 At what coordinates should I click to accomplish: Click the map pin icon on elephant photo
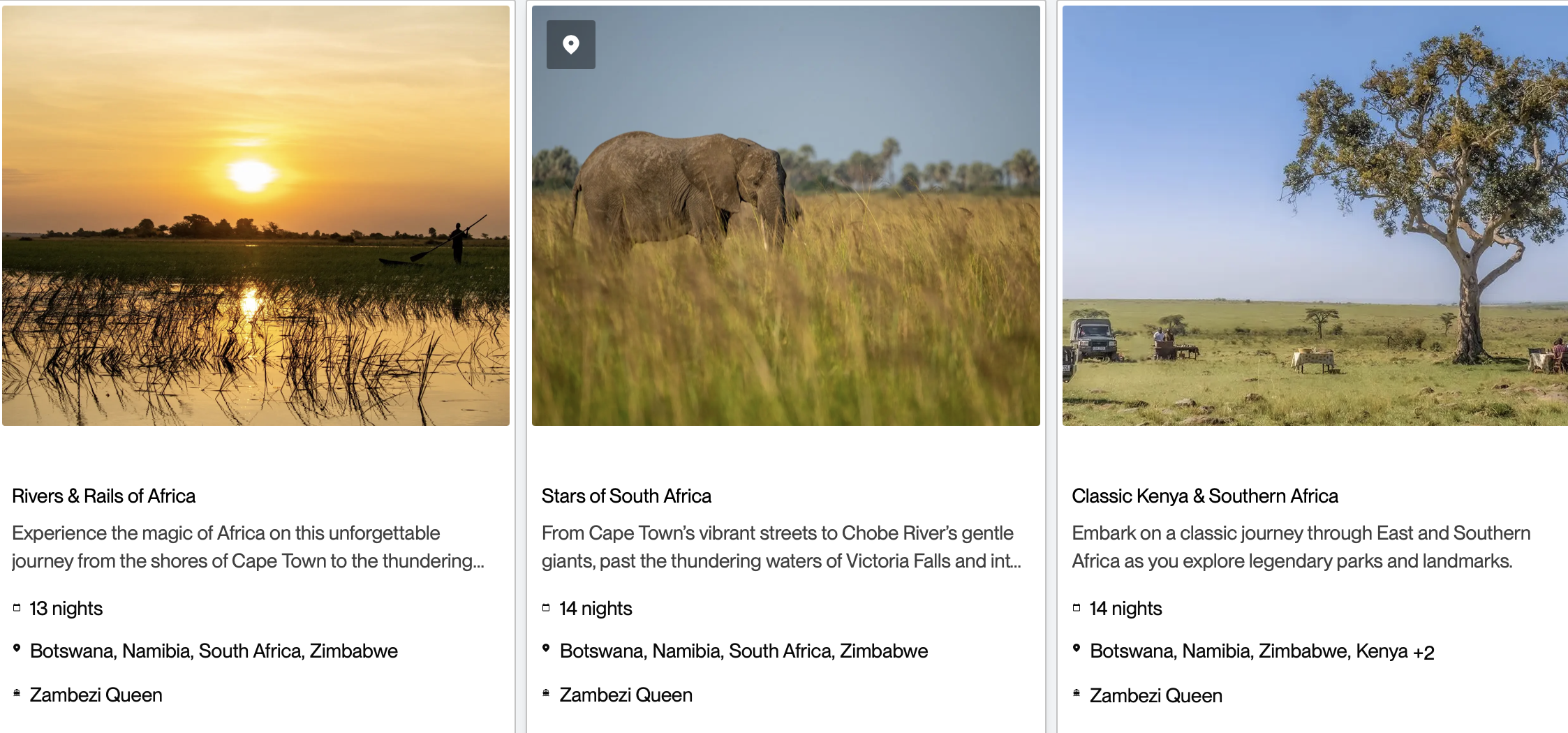(570, 45)
